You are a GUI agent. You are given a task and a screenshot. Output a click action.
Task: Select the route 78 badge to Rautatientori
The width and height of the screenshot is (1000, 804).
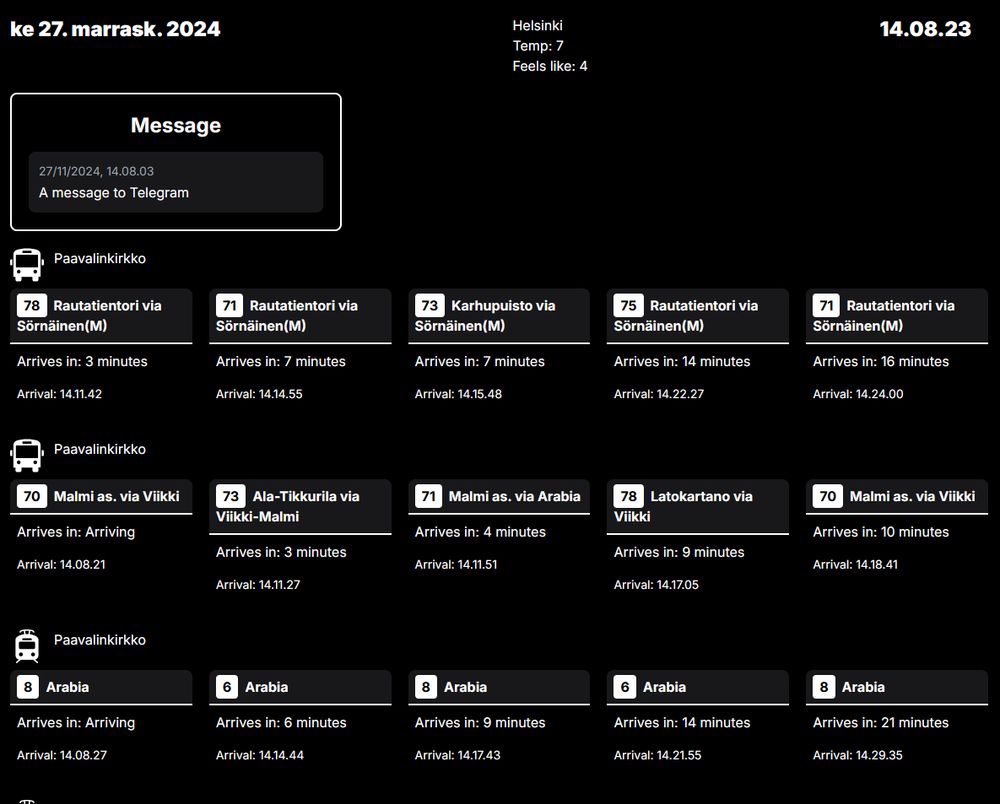(31, 305)
